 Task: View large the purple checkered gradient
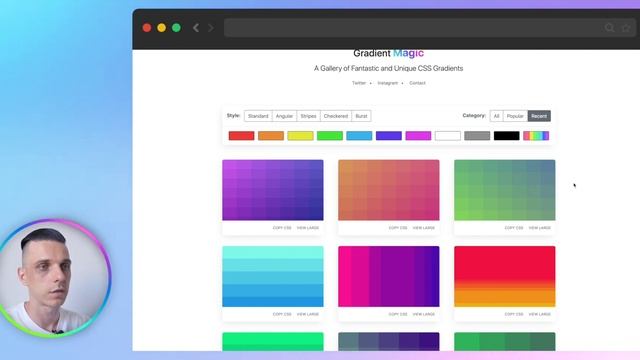pyautogui.click(x=308, y=228)
